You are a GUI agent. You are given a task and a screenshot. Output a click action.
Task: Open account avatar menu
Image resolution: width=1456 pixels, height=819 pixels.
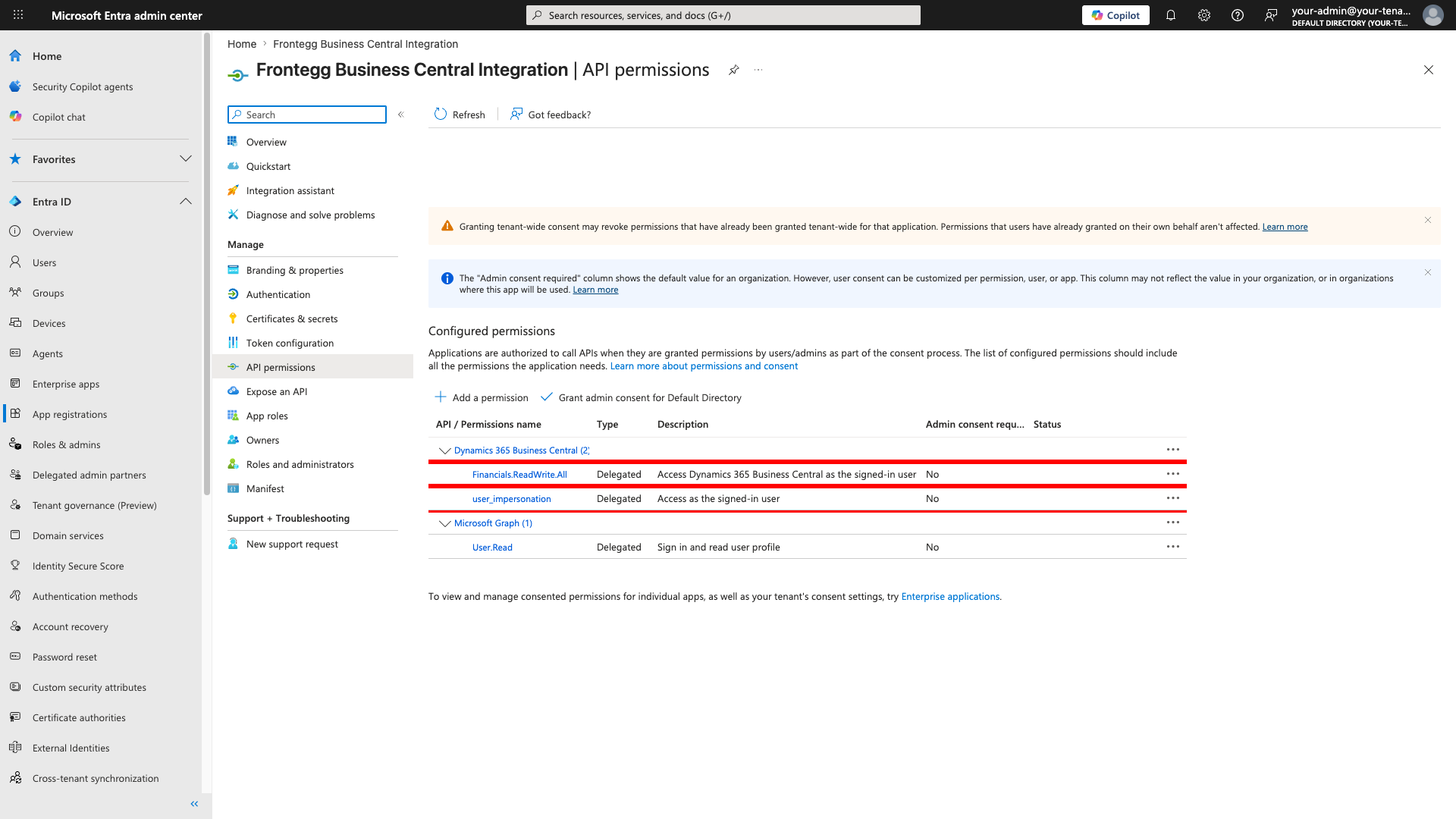coord(1432,15)
